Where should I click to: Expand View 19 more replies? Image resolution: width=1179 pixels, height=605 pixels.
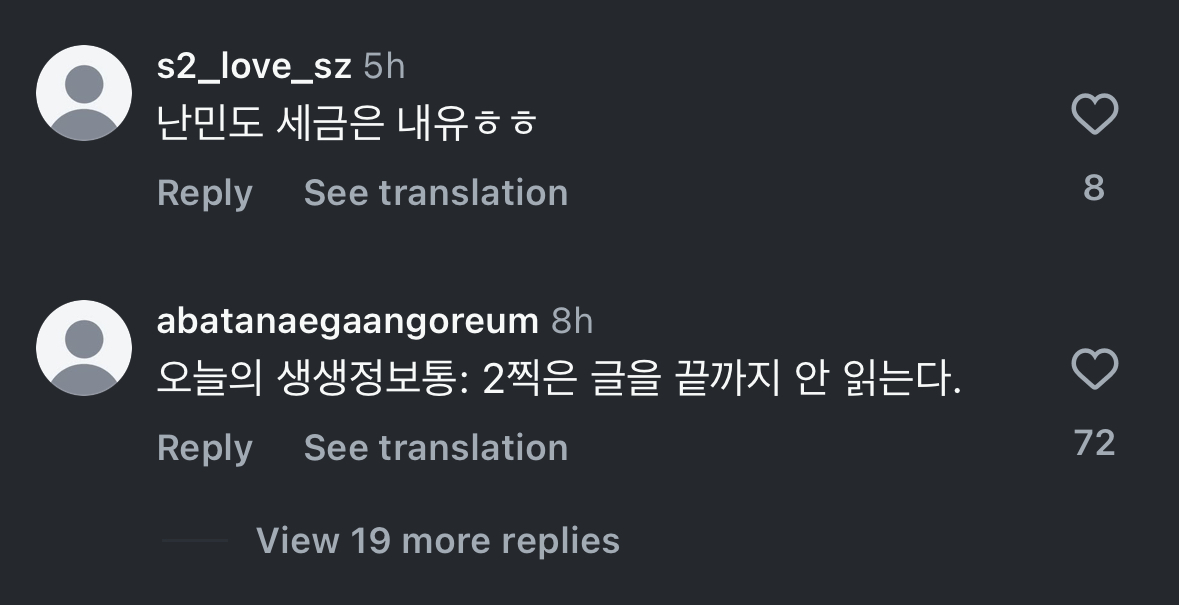point(437,541)
